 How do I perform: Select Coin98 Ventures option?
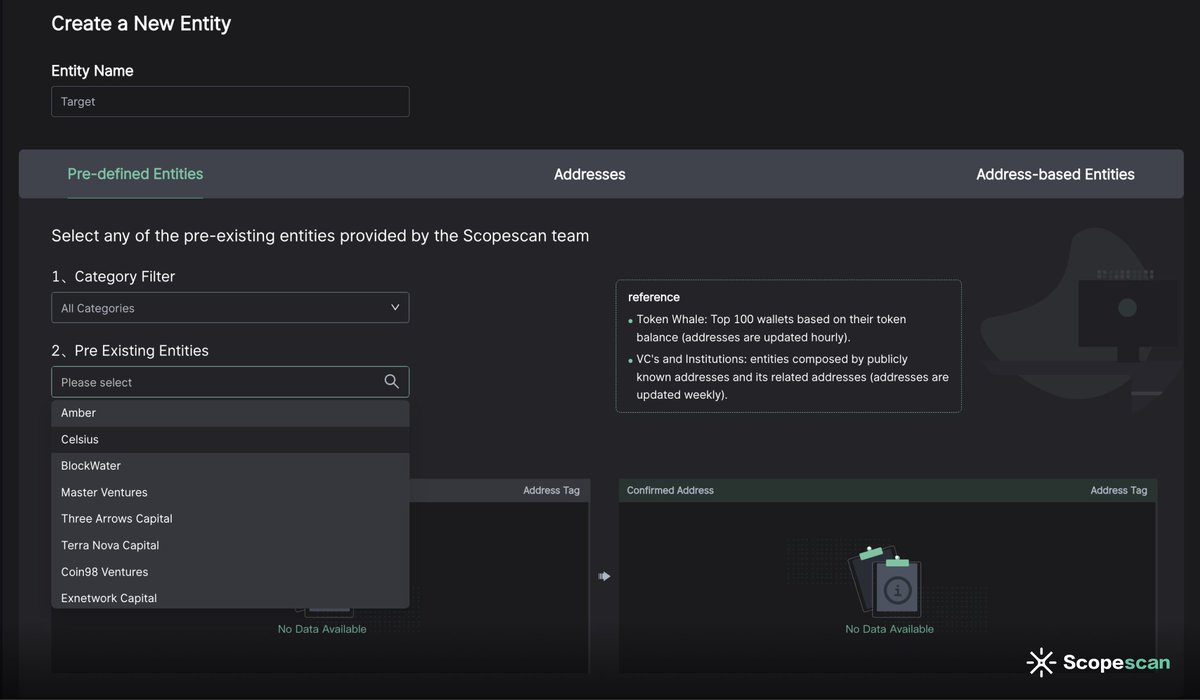[x=230, y=572]
